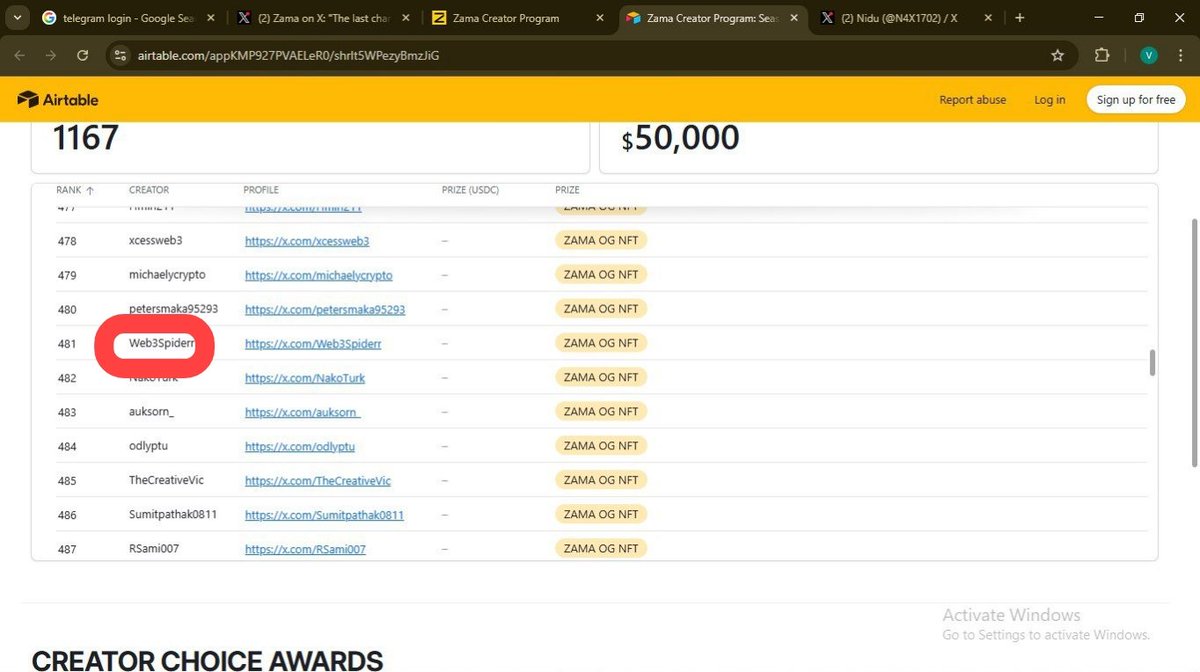Go back with the browser back arrow
The height and width of the screenshot is (672, 1200).
(x=21, y=56)
